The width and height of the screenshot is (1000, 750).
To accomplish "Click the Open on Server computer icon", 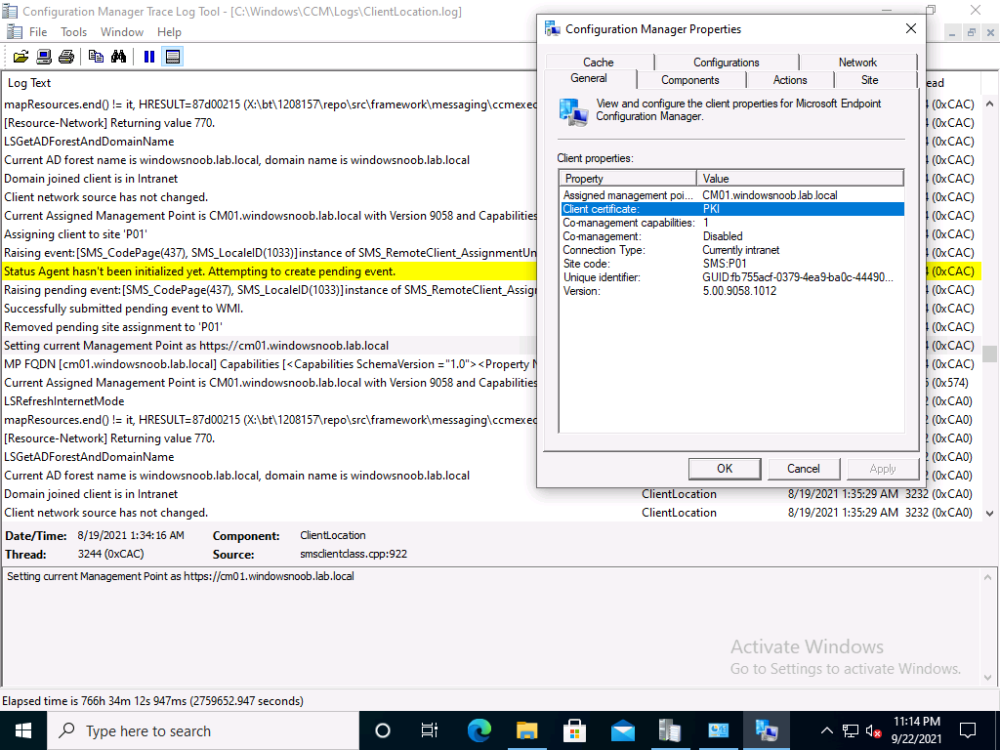I will [x=44, y=57].
